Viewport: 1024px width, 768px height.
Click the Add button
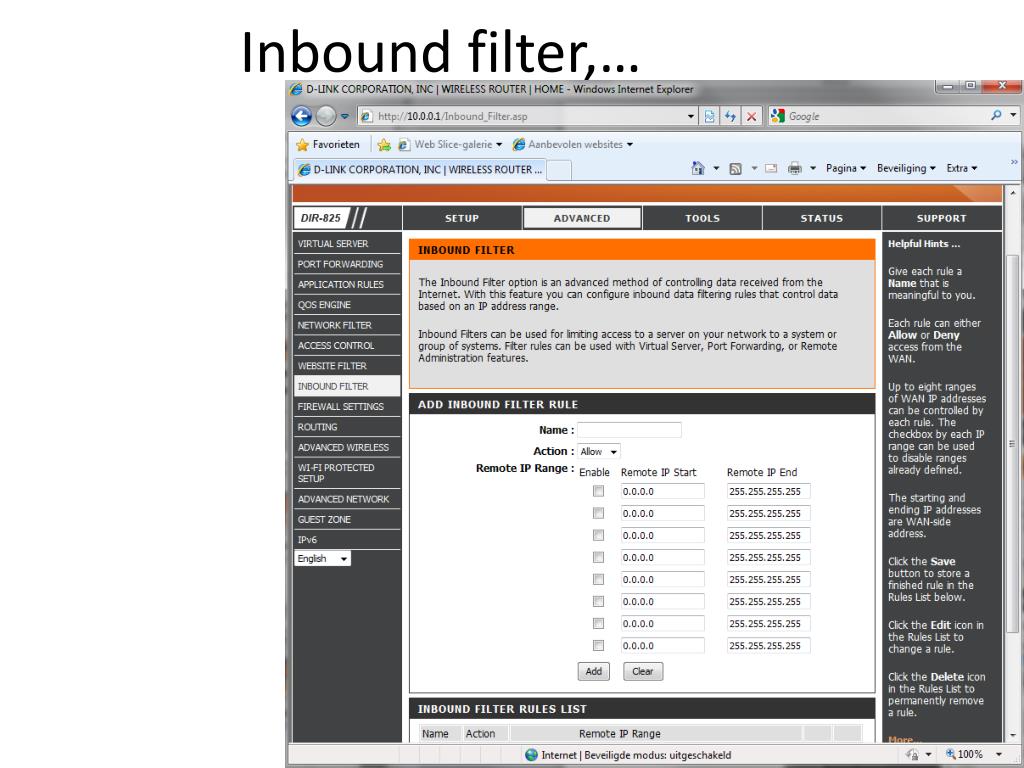pos(594,671)
